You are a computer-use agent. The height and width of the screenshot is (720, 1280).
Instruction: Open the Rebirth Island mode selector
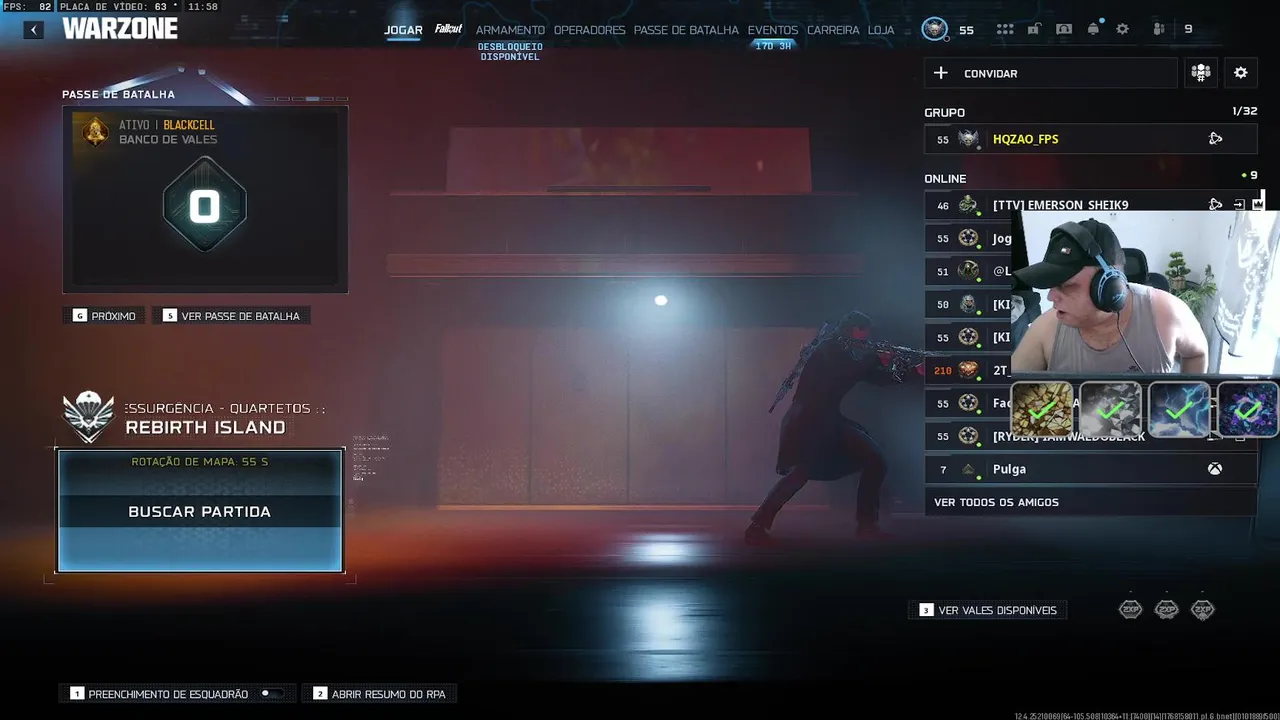(205, 427)
